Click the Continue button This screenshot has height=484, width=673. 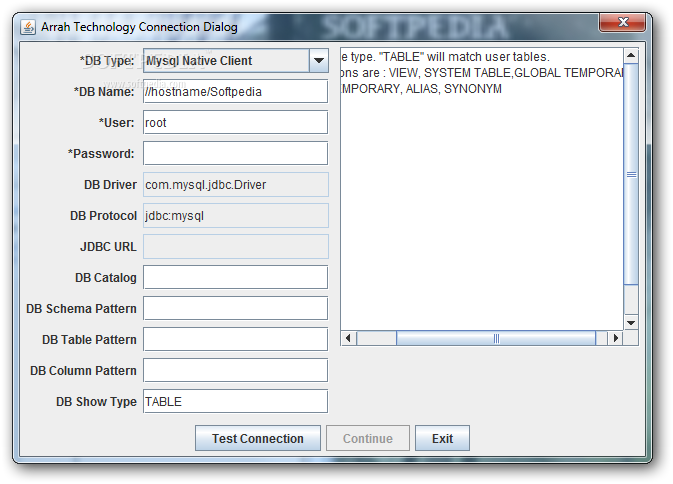[368, 438]
